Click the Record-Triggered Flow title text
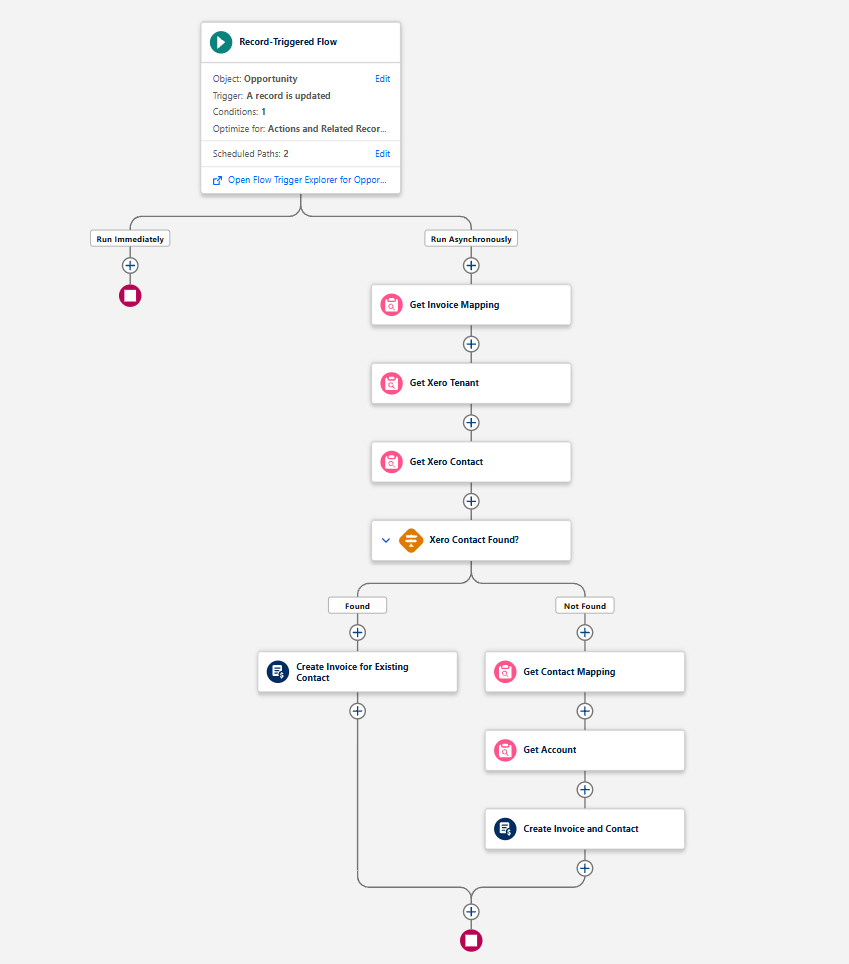This screenshot has width=849, height=964. click(x=288, y=42)
